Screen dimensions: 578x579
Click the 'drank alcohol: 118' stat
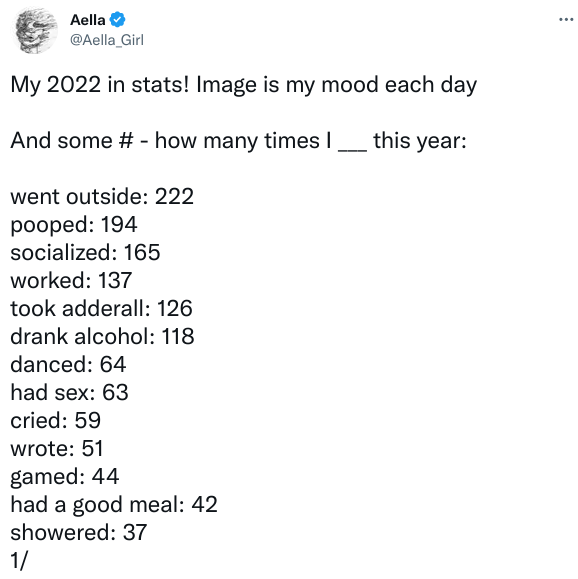click(102, 336)
